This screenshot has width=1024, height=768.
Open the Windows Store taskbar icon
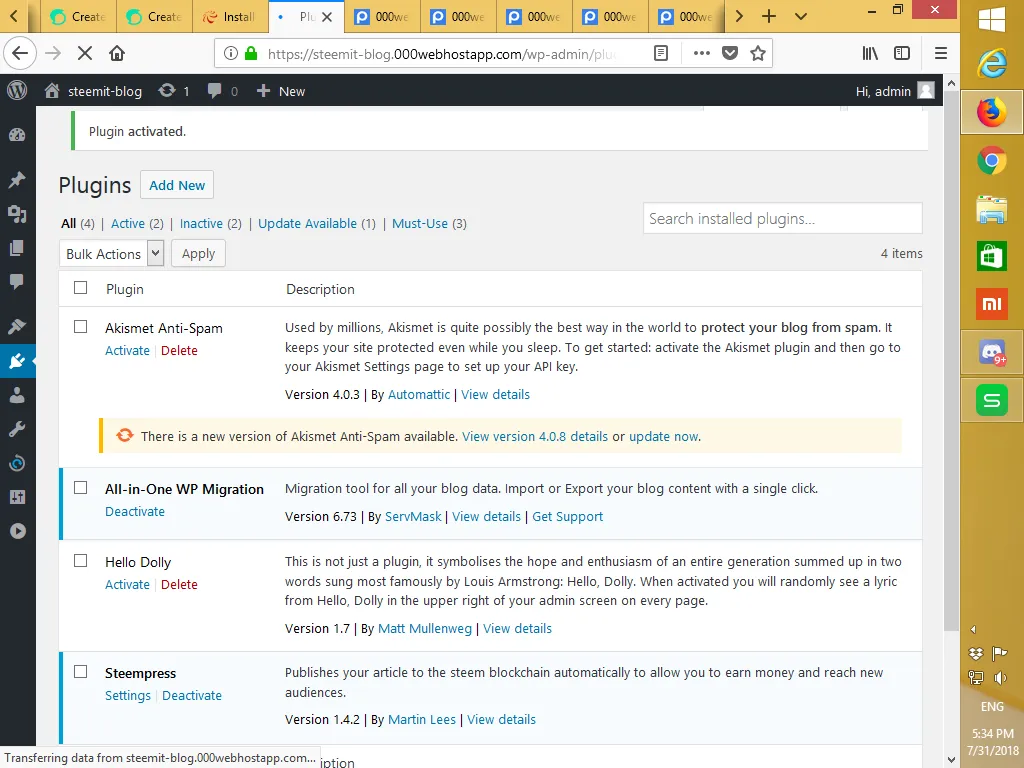pyautogui.click(x=991, y=256)
